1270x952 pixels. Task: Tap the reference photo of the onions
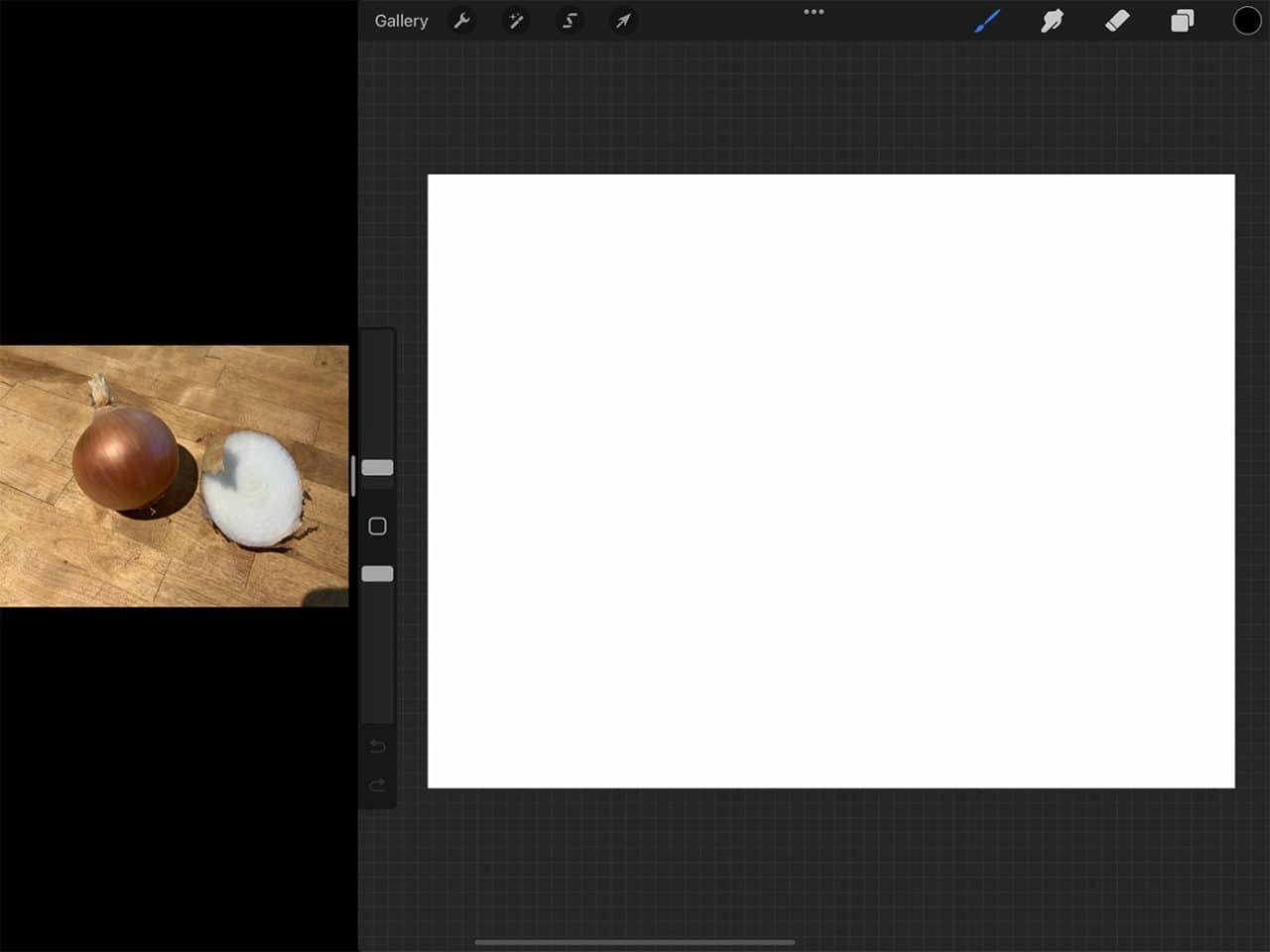click(x=174, y=476)
